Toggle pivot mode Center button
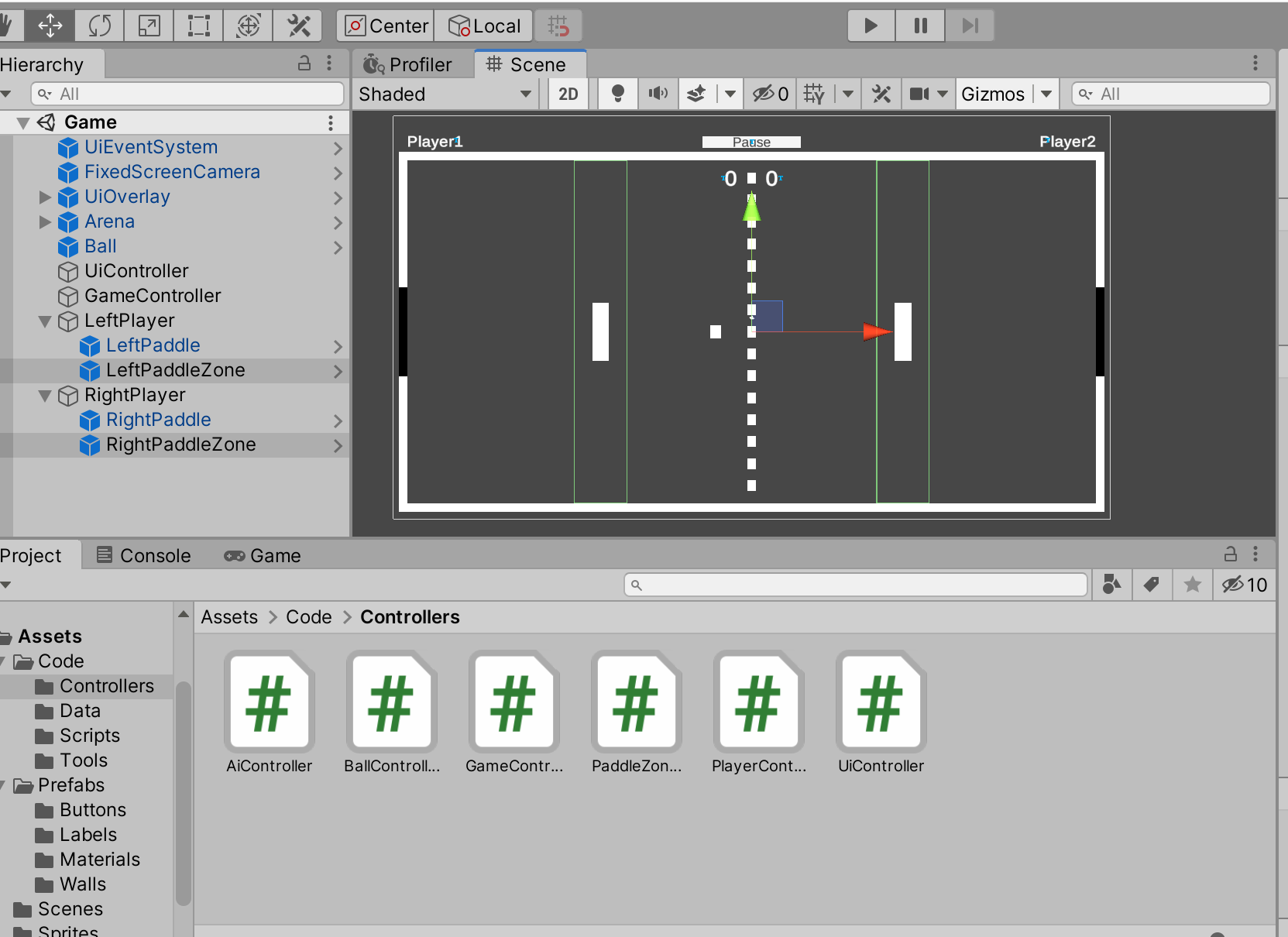 coord(386,26)
